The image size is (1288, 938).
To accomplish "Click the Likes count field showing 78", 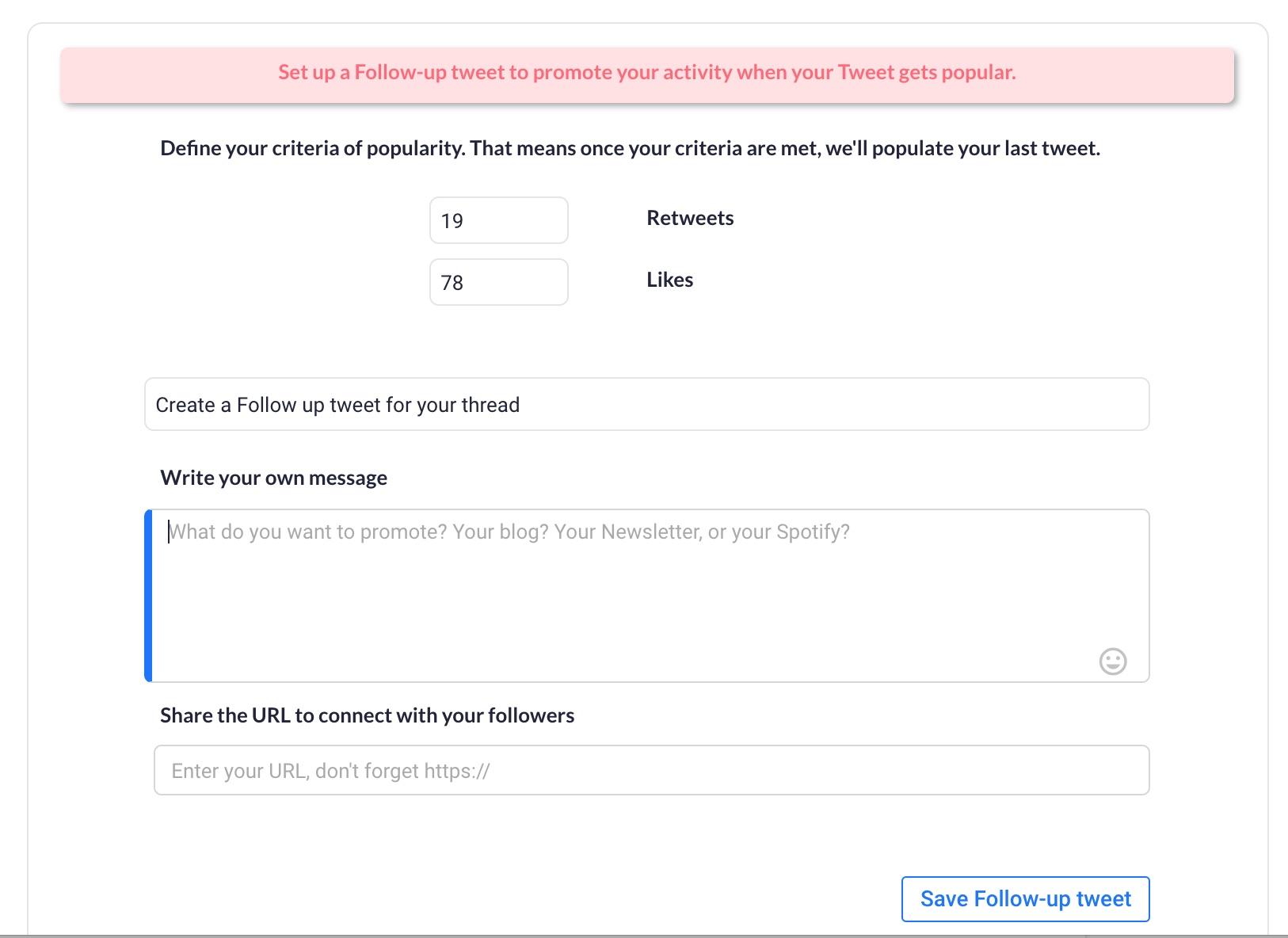I will pos(499,282).
